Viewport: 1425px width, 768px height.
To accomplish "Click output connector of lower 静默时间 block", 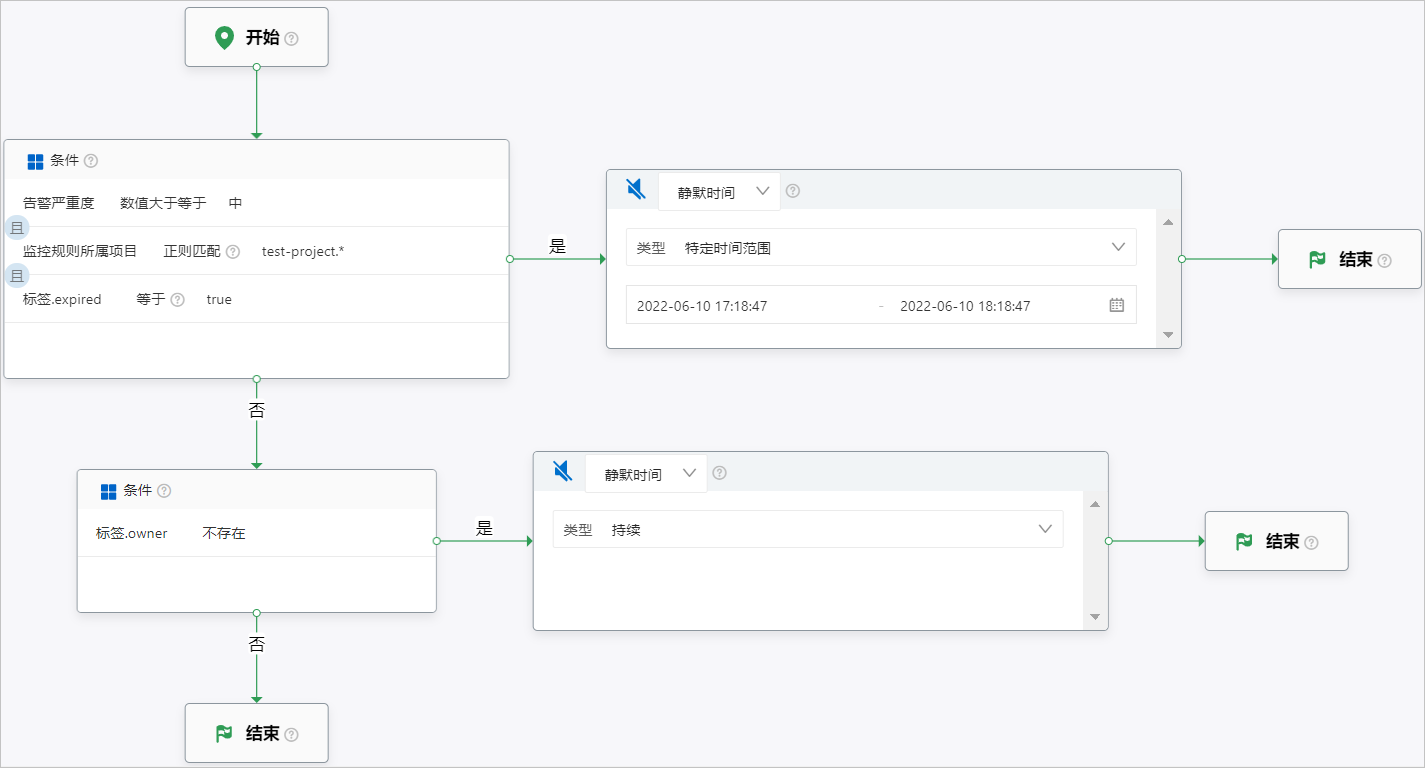I will point(1109,541).
